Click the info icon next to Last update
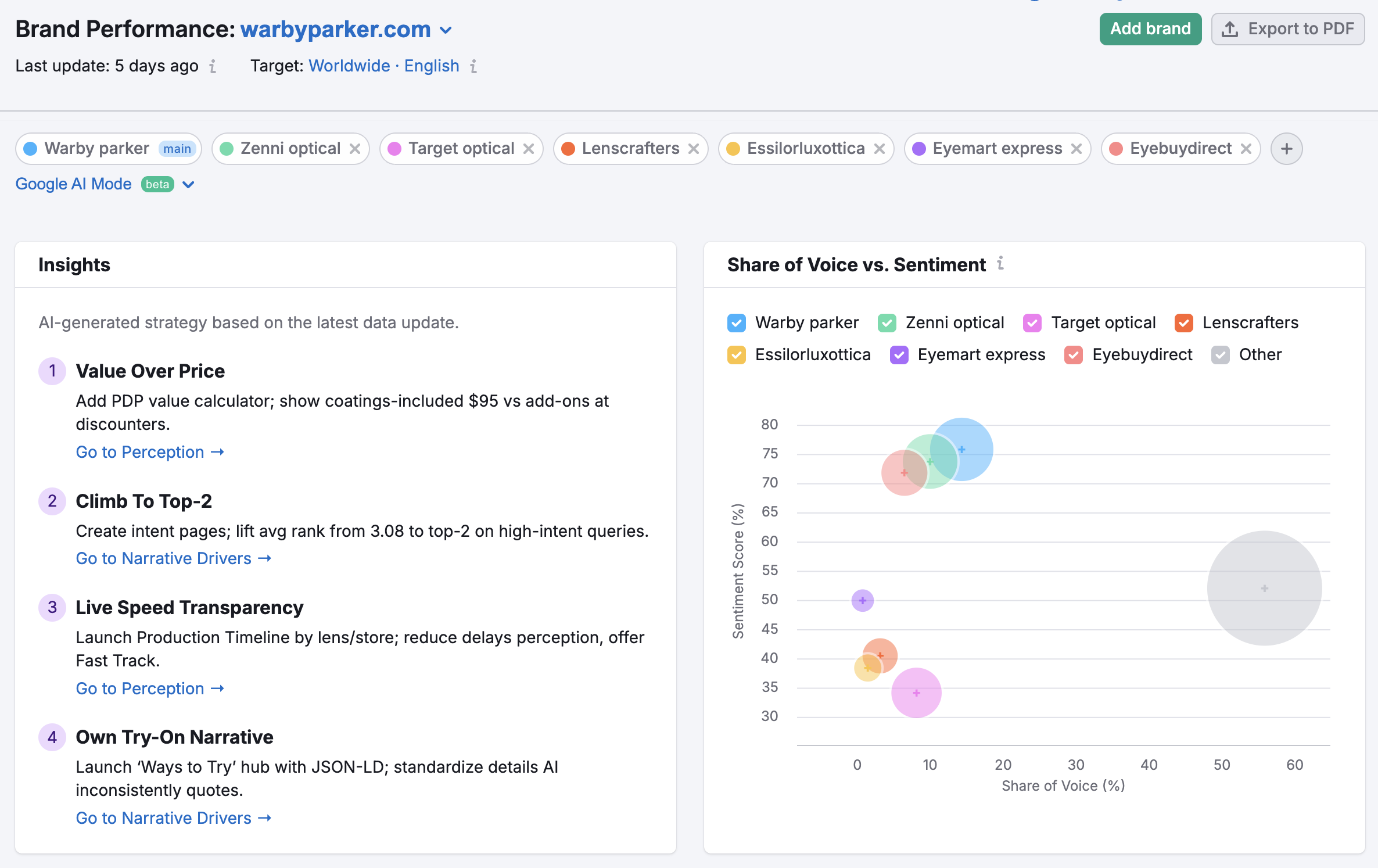Viewport: 1378px width, 868px height. point(213,66)
